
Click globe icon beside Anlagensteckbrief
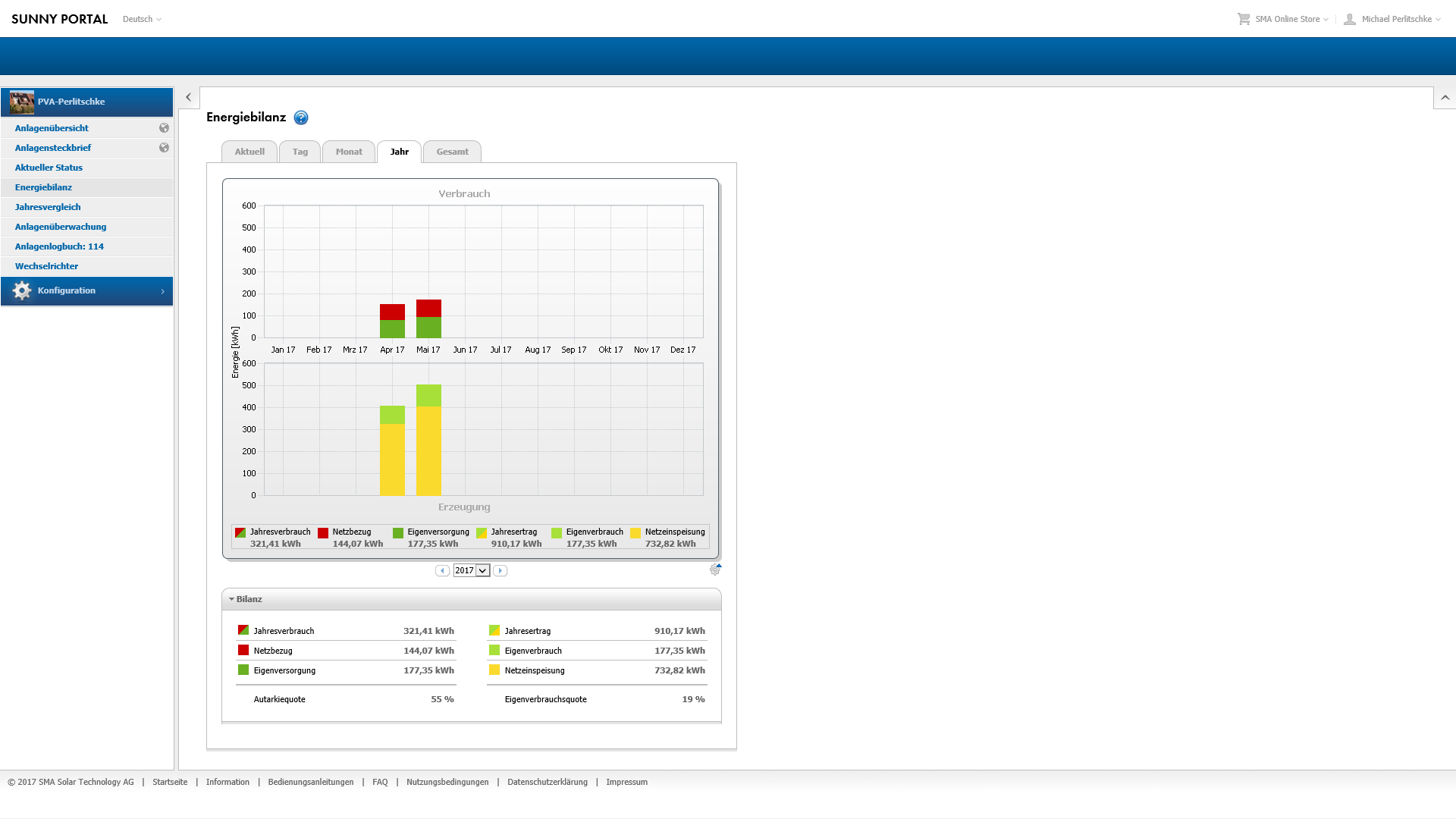click(x=164, y=148)
